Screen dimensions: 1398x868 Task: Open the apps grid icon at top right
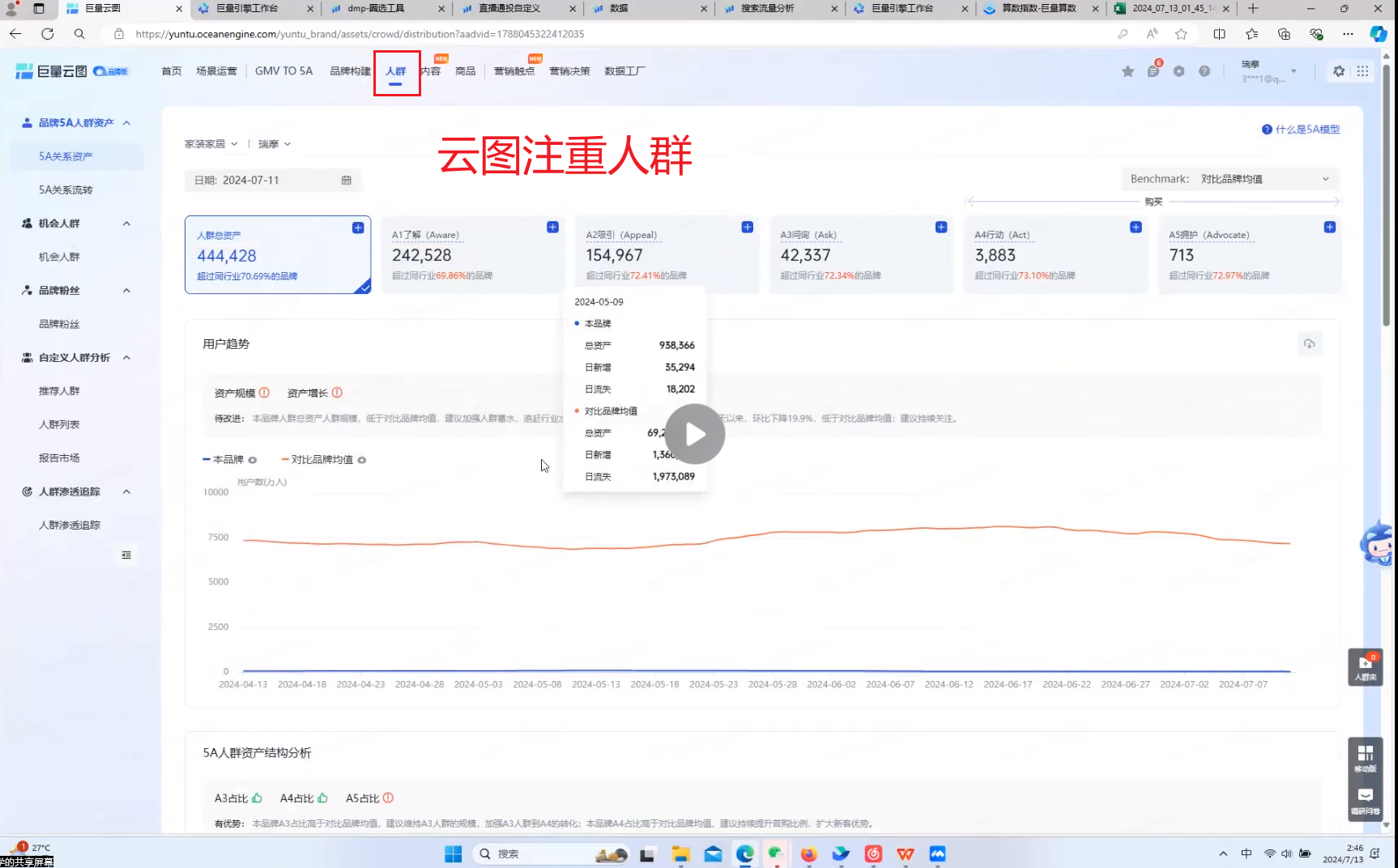[x=1362, y=71]
